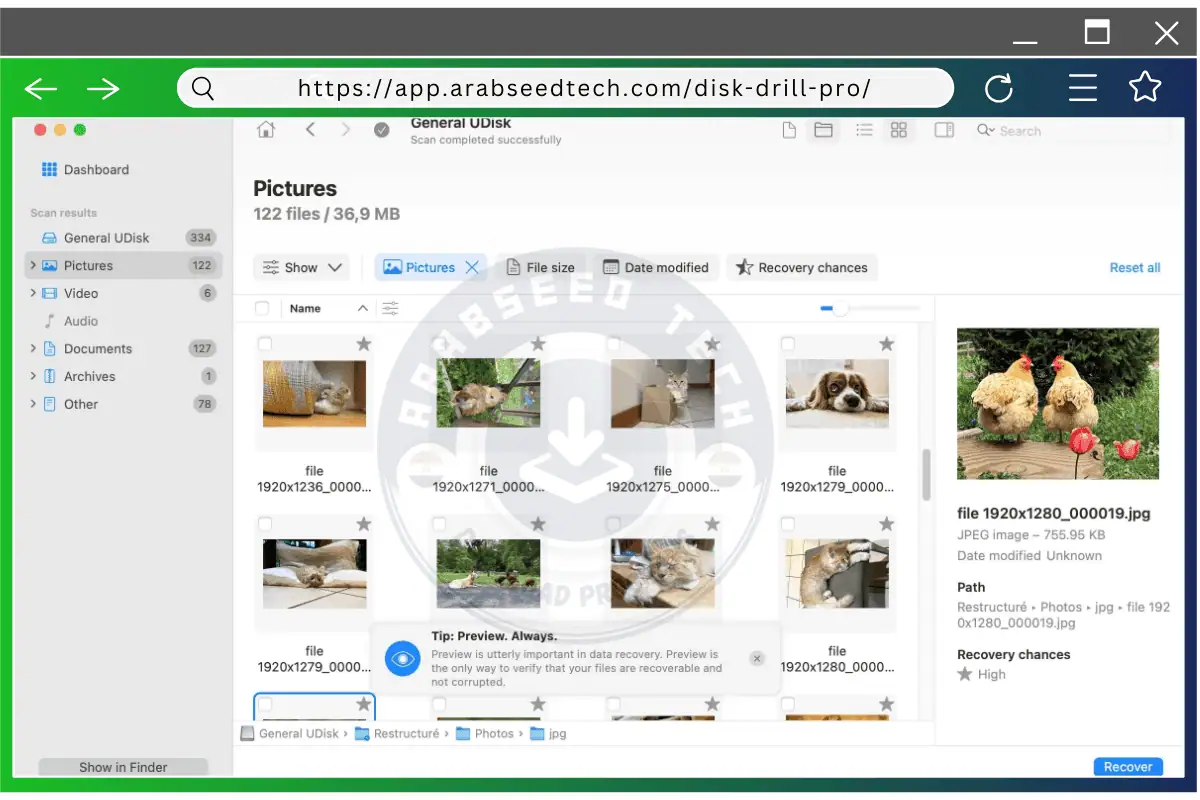Toggle the preview panel icon
This screenshot has width=1200, height=800.
944,130
